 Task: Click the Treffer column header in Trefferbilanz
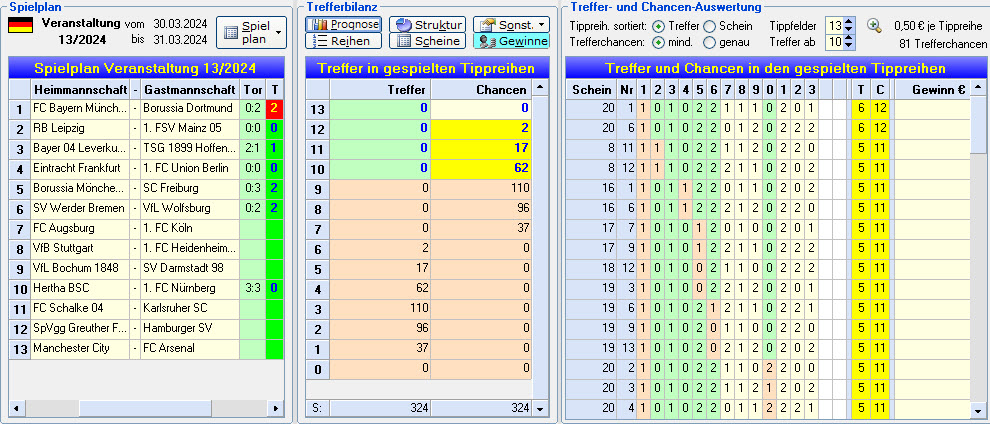coord(381,89)
